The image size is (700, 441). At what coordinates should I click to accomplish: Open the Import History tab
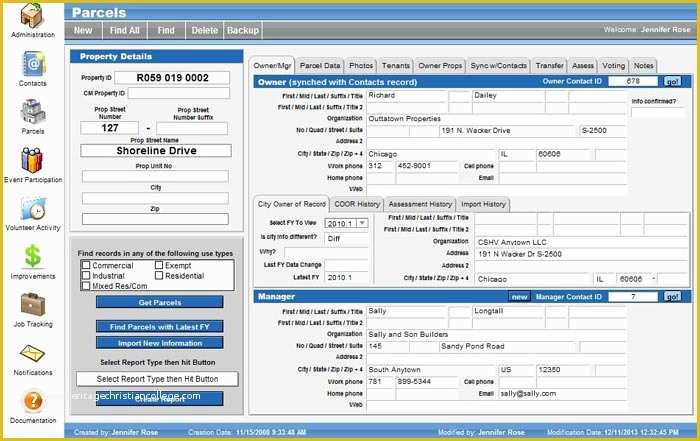coord(483,204)
